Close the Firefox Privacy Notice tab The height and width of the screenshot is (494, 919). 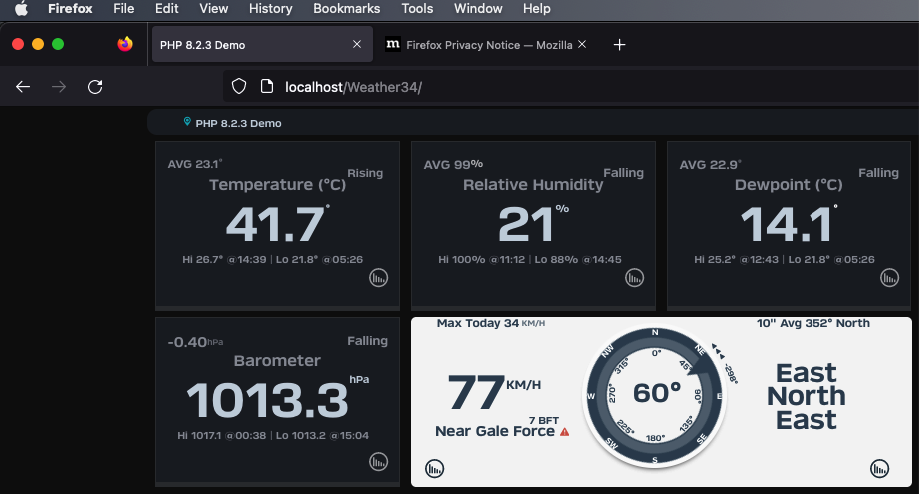[582, 44]
